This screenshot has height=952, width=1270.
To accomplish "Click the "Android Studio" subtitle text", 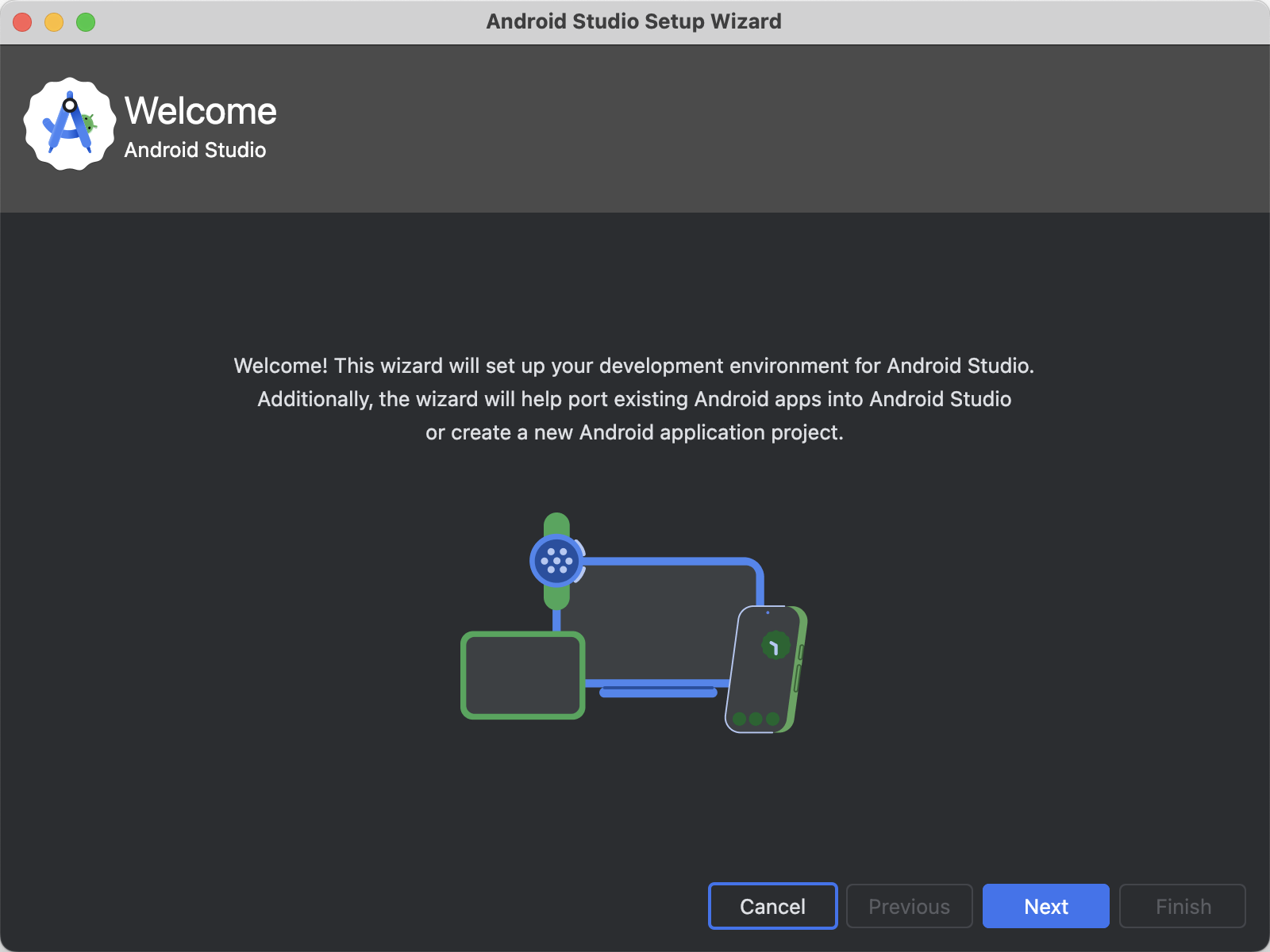I will click(x=195, y=150).
